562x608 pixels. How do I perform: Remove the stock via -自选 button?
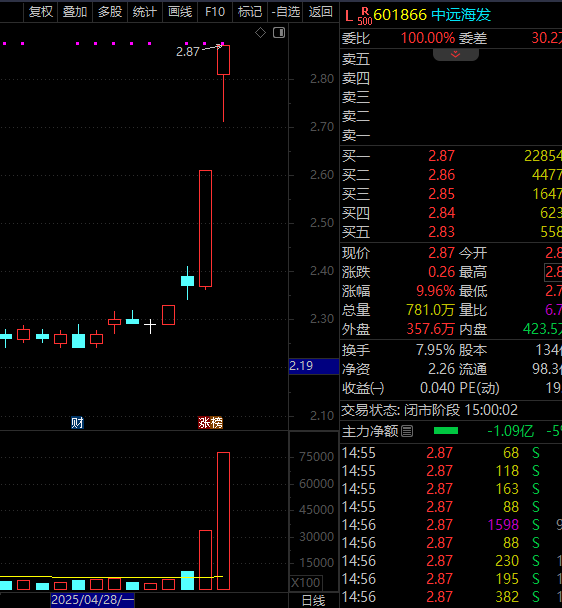[285, 12]
